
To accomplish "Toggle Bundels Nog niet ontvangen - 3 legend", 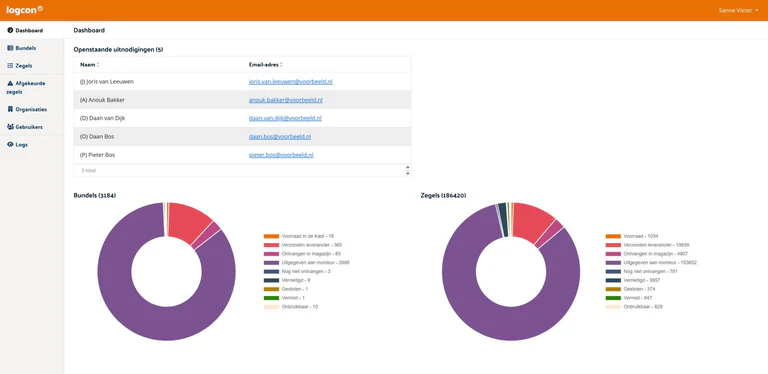I will (297, 271).
